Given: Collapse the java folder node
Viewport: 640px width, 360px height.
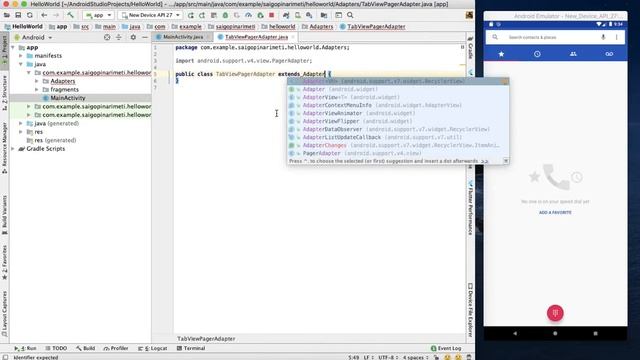Looking at the screenshot, I should (x=21, y=64).
